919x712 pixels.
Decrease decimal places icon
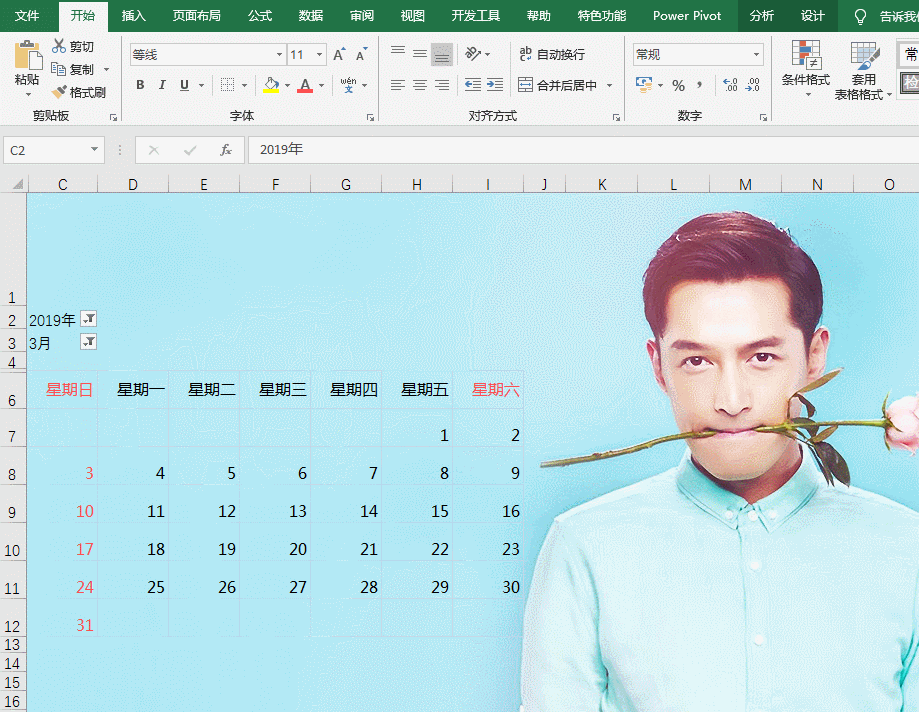[753, 86]
